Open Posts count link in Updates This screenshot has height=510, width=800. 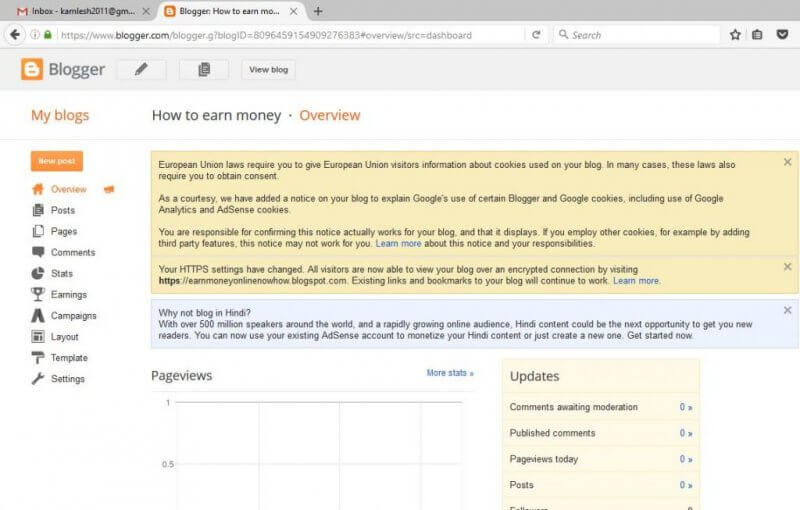click(x=686, y=485)
